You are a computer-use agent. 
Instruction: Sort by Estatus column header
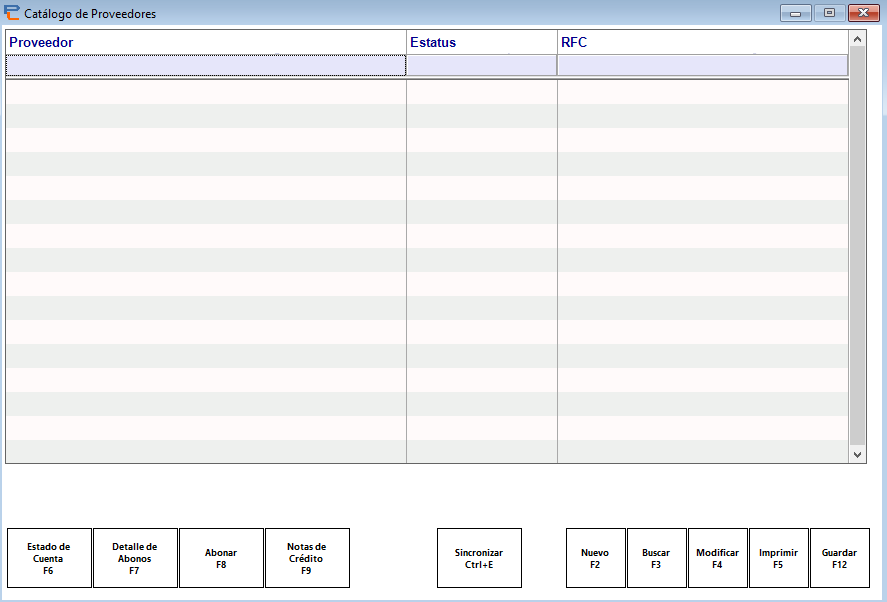pos(482,42)
